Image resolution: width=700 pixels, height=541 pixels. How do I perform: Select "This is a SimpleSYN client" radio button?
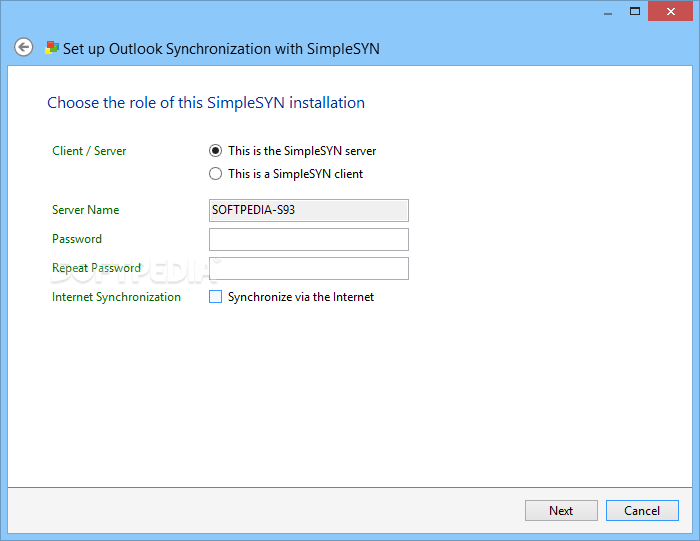[215, 174]
